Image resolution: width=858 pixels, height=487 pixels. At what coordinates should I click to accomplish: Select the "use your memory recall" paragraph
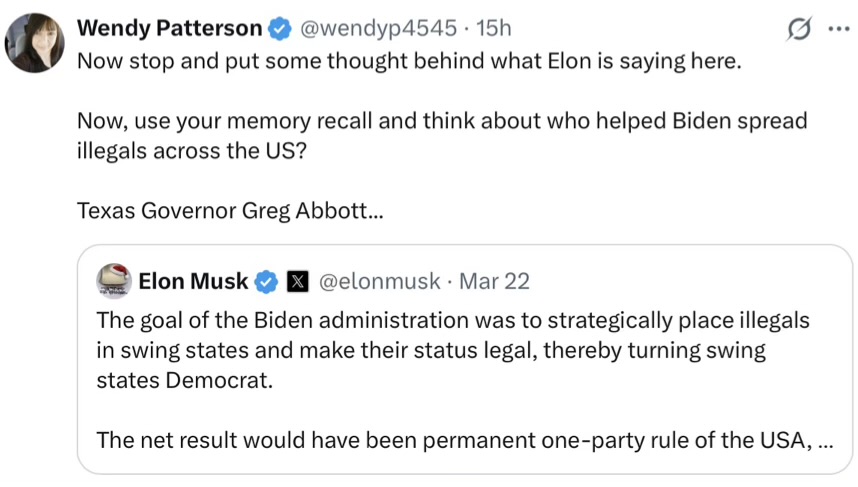440,136
